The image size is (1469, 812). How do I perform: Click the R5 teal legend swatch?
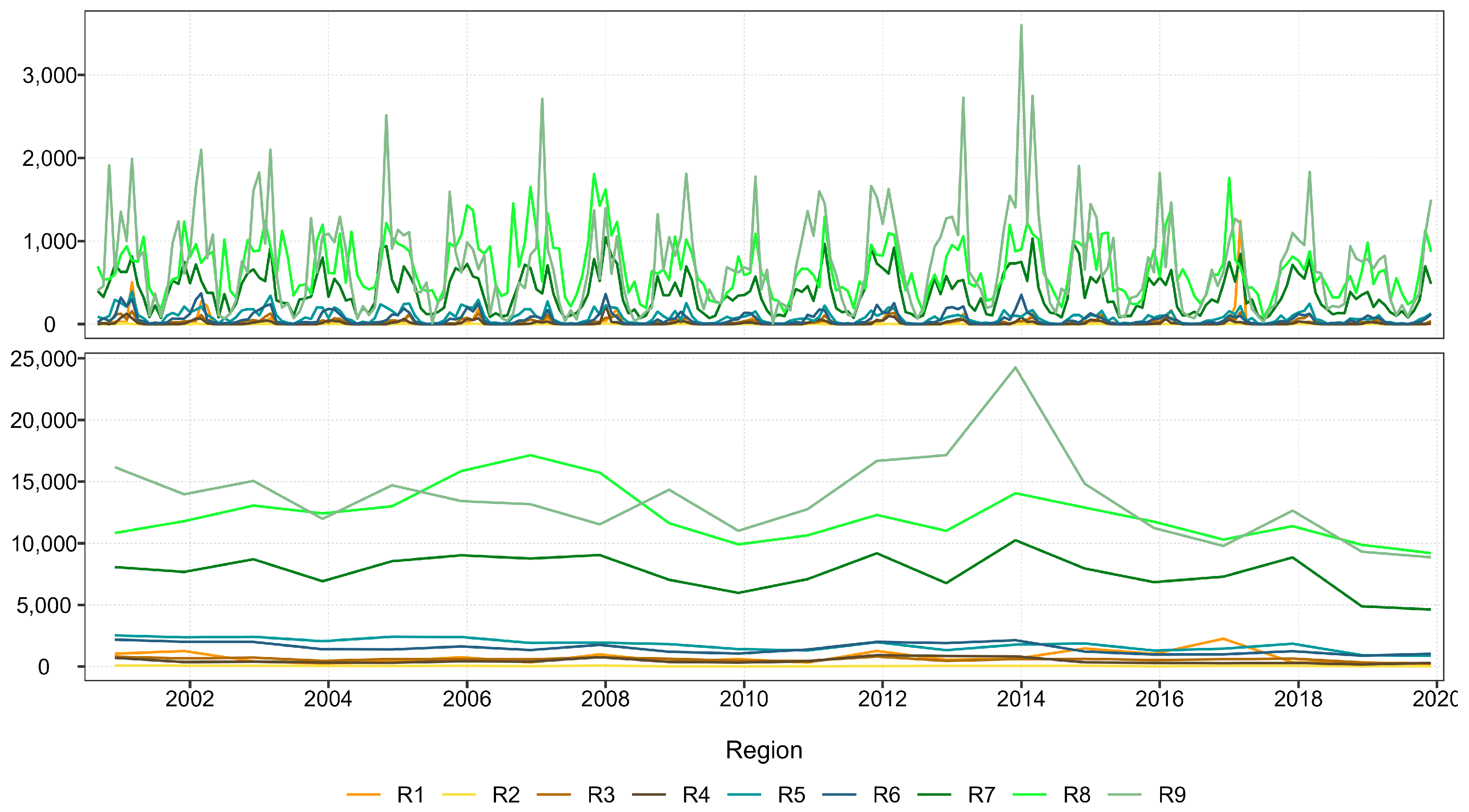click(744, 794)
